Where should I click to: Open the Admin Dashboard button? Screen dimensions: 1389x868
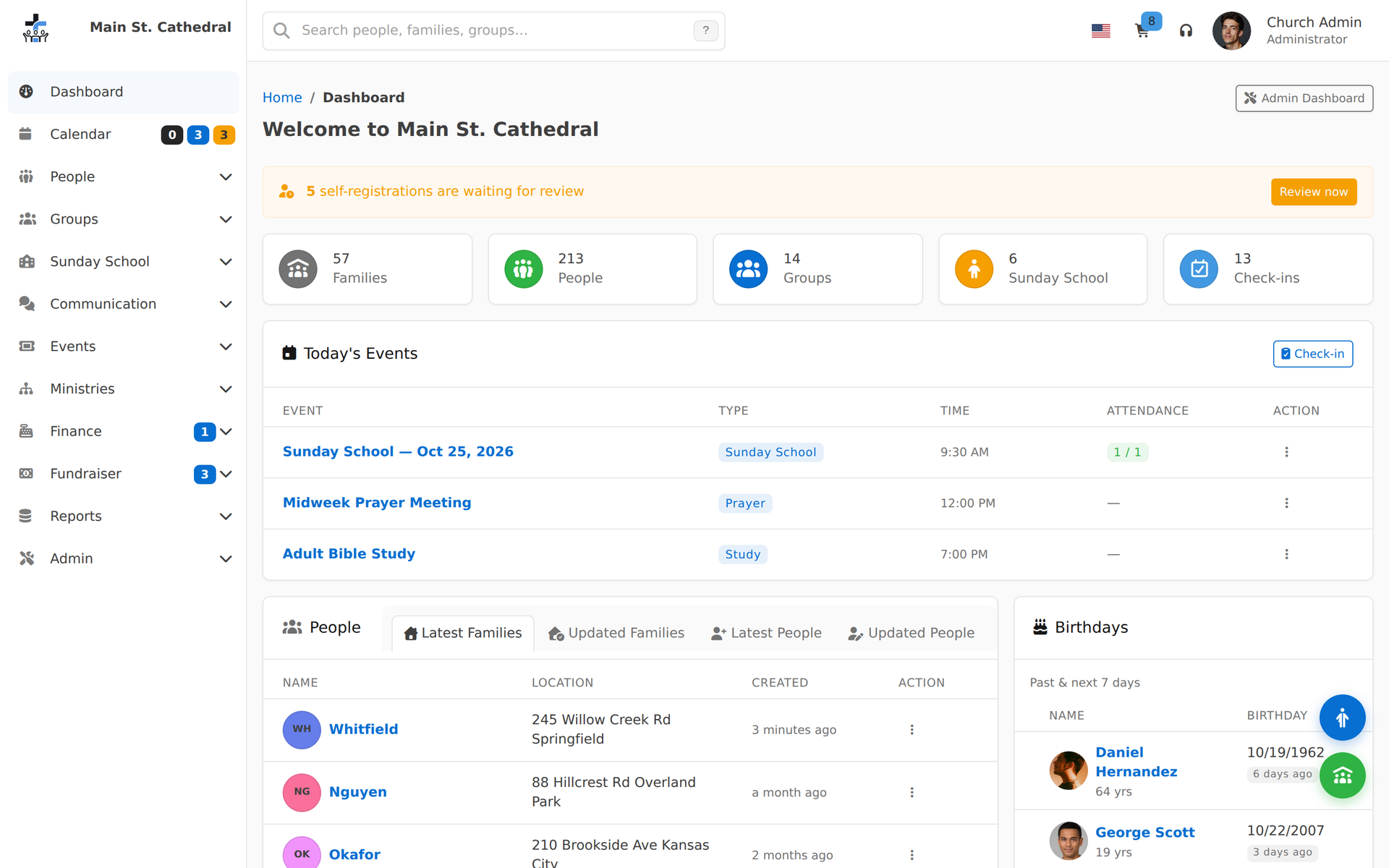pyautogui.click(x=1304, y=98)
